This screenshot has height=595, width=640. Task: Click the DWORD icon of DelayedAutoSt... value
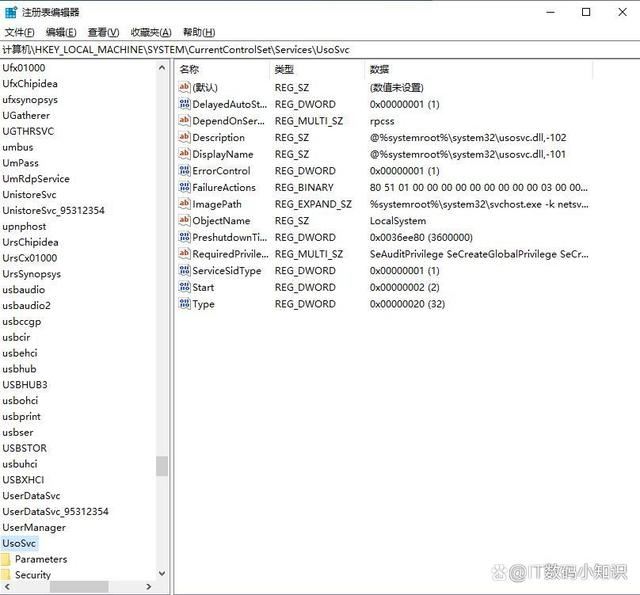click(184, 104)
